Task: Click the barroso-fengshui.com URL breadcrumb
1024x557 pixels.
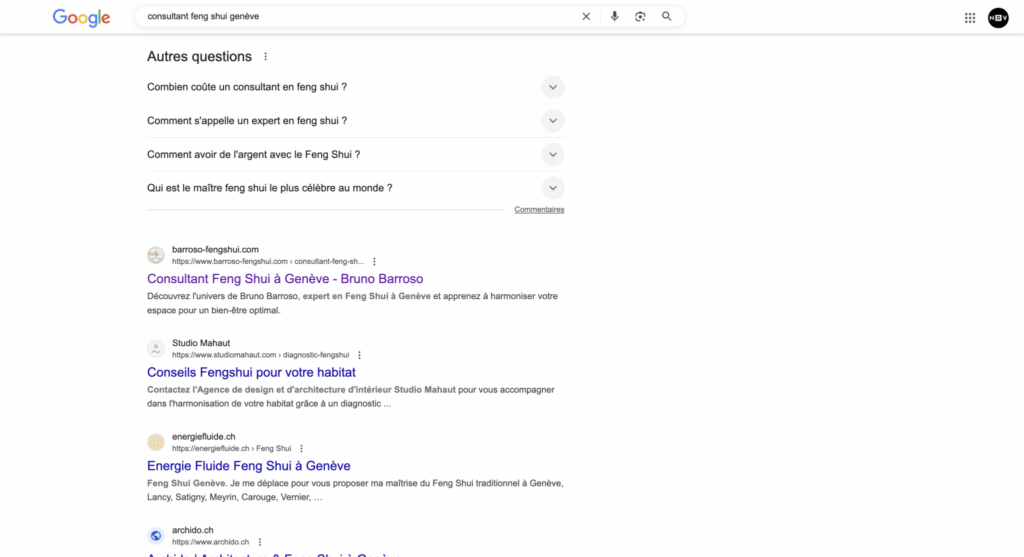Action: [x=268, y=261]
